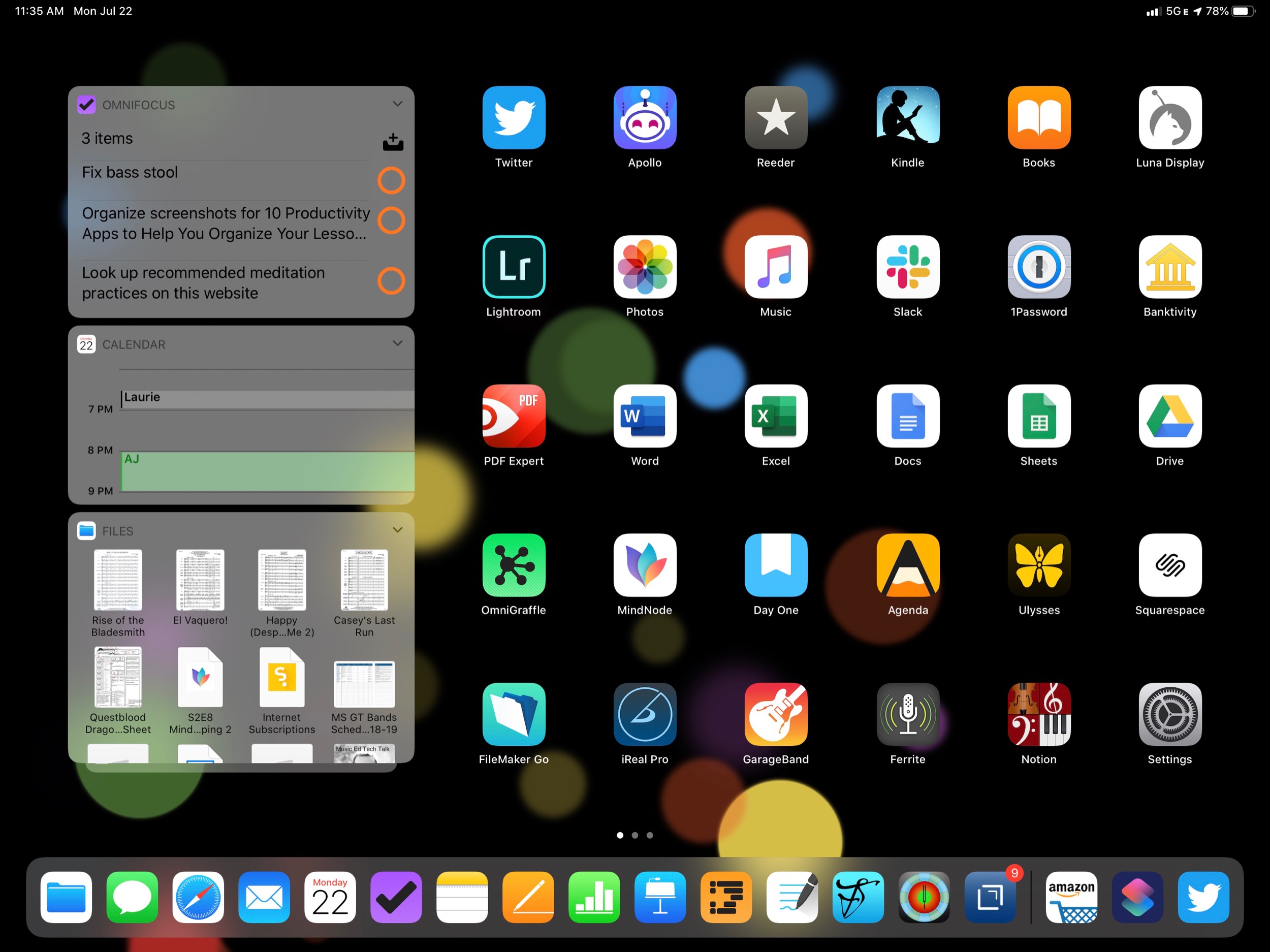Open OmniFocus from the dock
The height and width of the screenshot is (952, 1270).
pyautogui.click(x=396, y=897)
